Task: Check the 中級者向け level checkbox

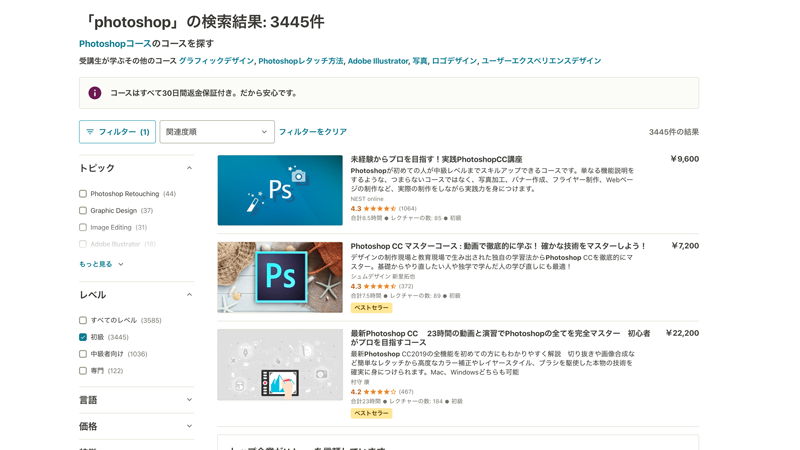Action: [83, 354]
